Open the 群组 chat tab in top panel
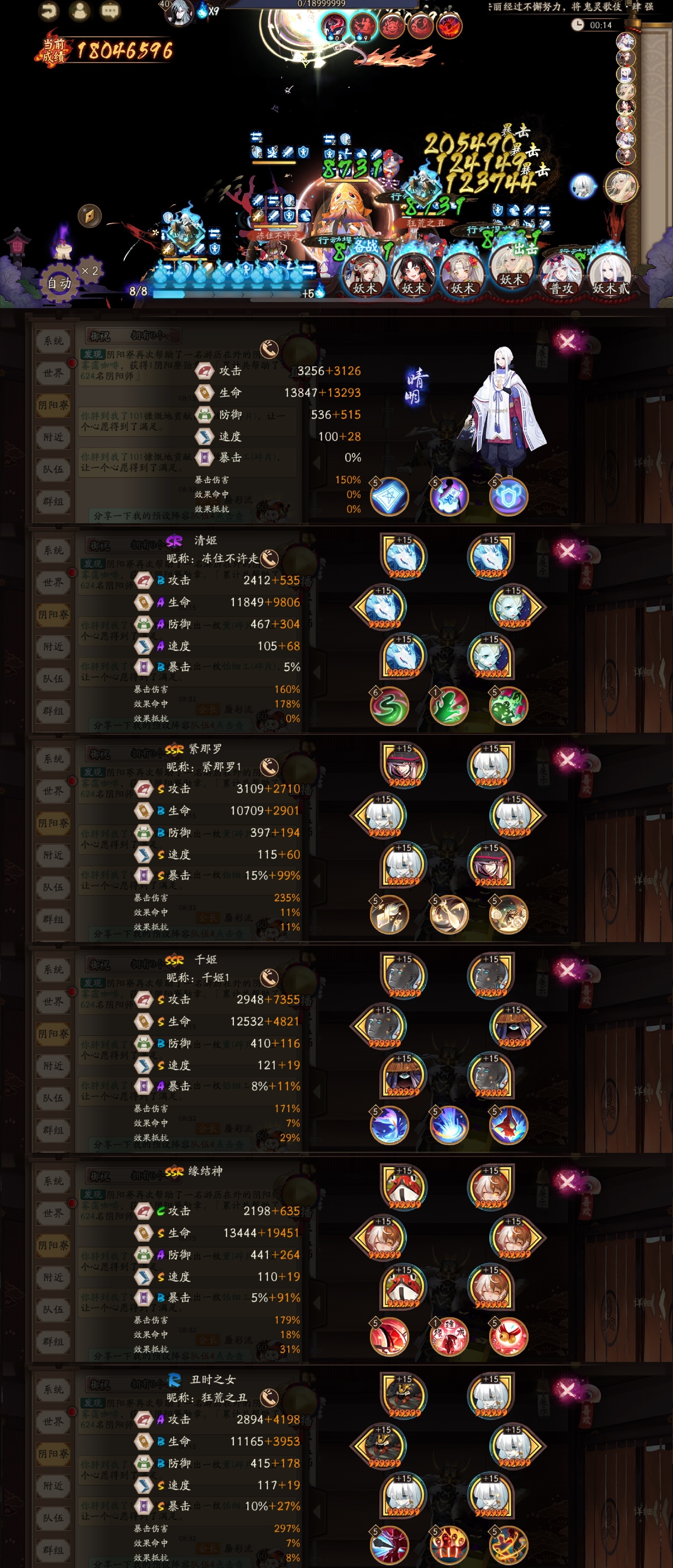Screen dimensions: 673x1568 [x=54, y=502]
